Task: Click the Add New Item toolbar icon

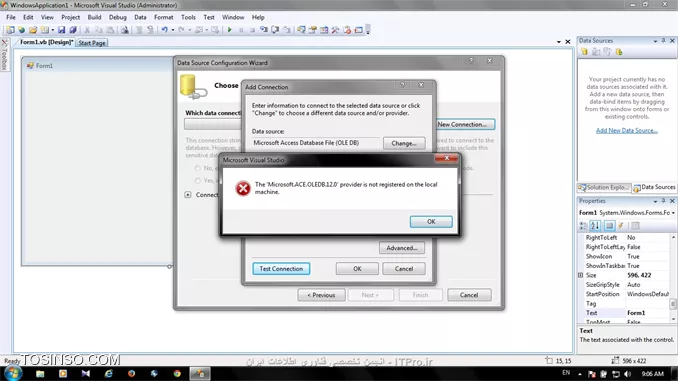Action: (45, 30)
